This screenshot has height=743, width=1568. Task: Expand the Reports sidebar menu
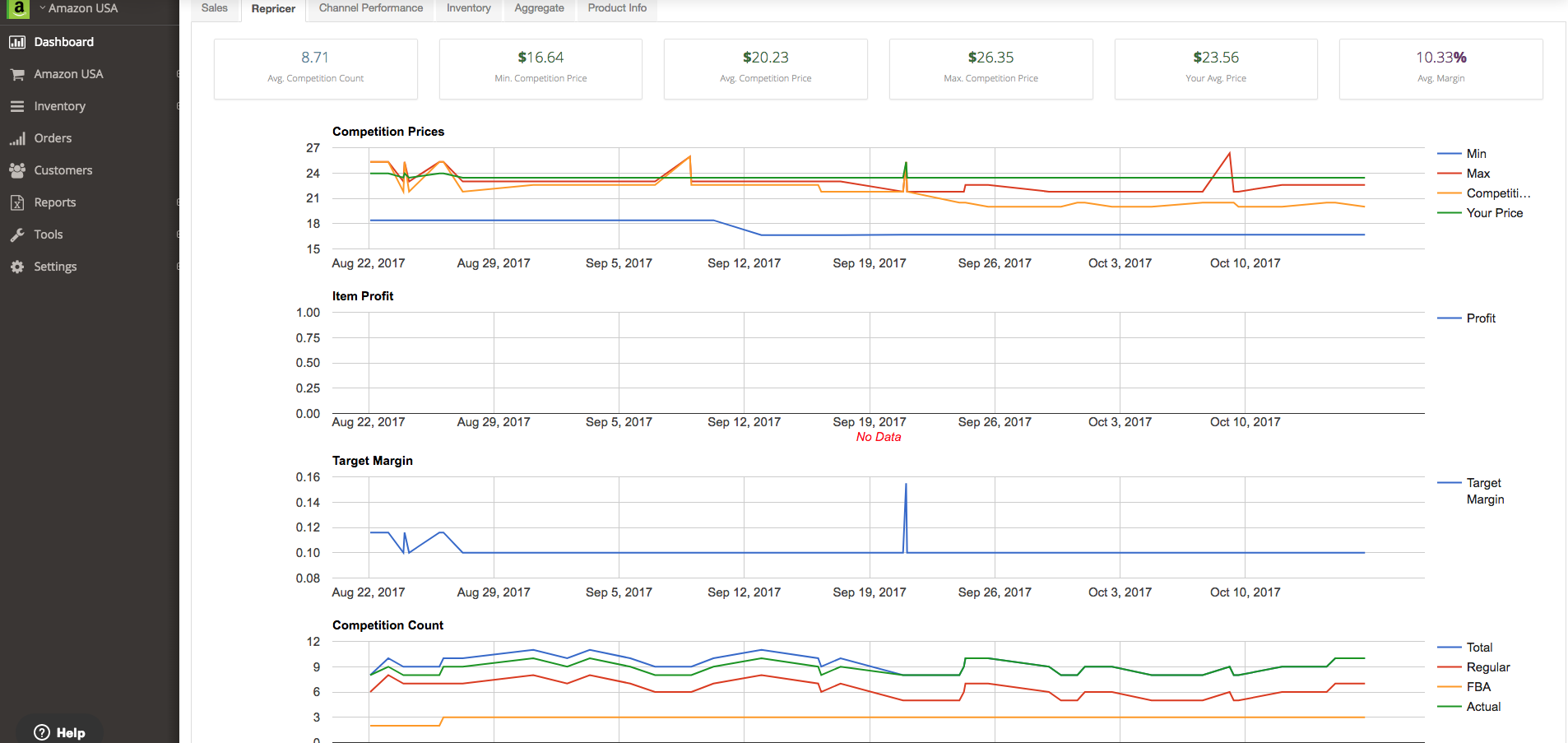pyautogui.click(x=90, y=202)
